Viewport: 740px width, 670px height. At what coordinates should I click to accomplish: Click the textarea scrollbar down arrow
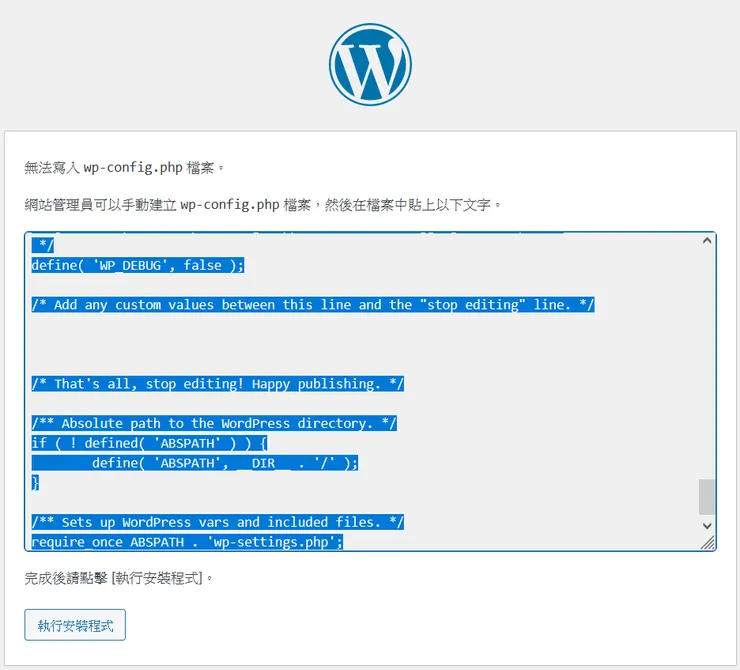point(706,525)
